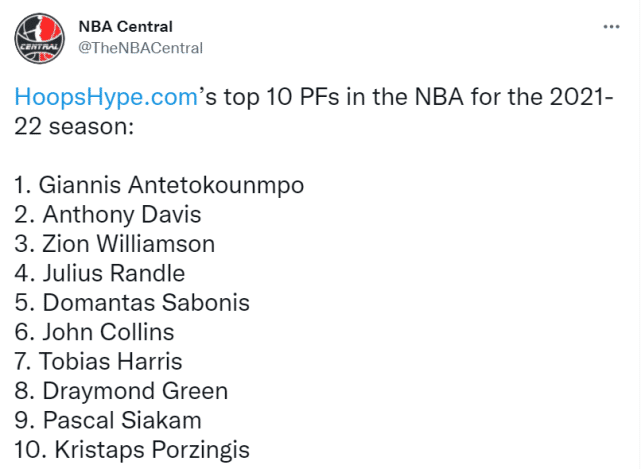Select Pascal Siakam in the ranking

108,420
